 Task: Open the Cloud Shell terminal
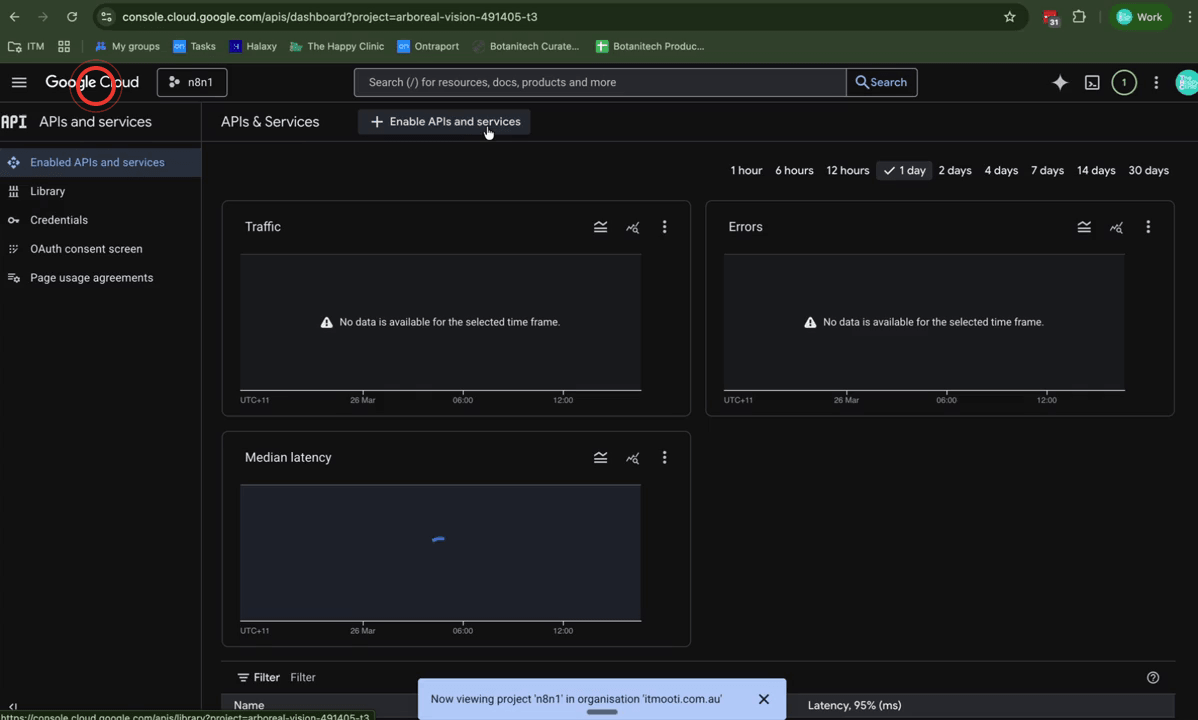[x=1092, y=82]
